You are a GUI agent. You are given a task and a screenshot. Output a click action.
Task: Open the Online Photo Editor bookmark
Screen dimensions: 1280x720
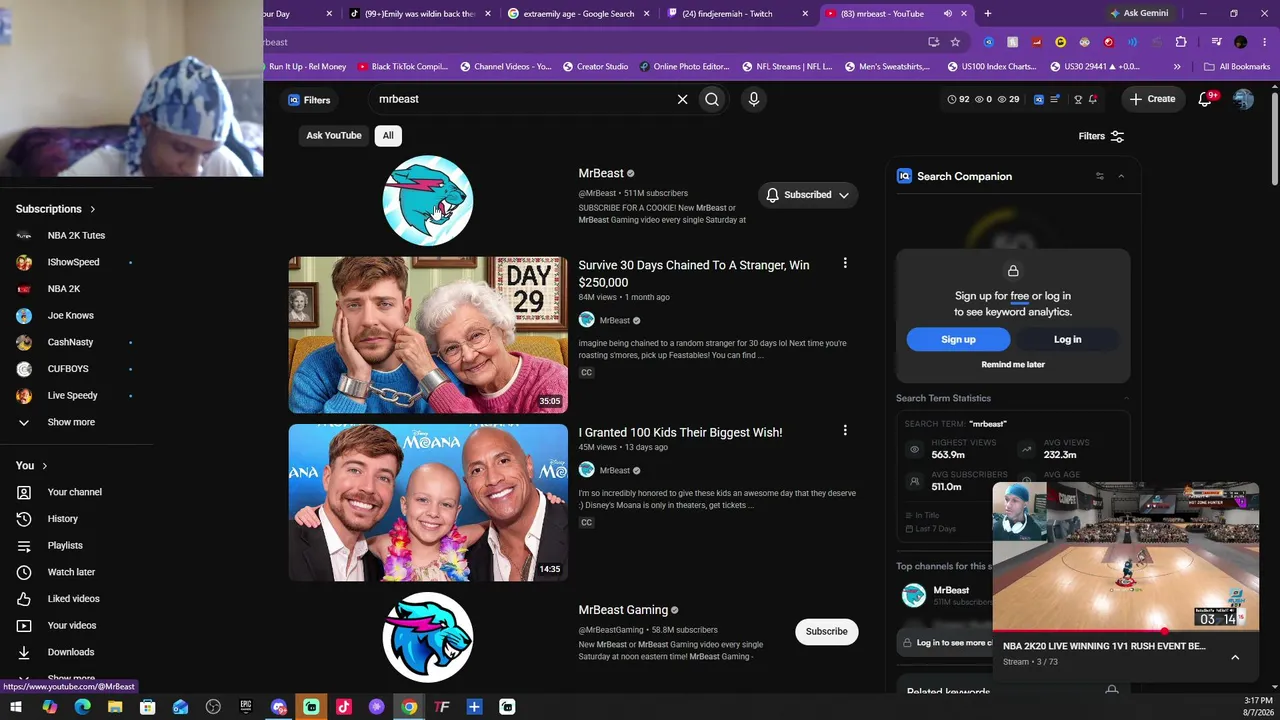click(x=686, y=67)
